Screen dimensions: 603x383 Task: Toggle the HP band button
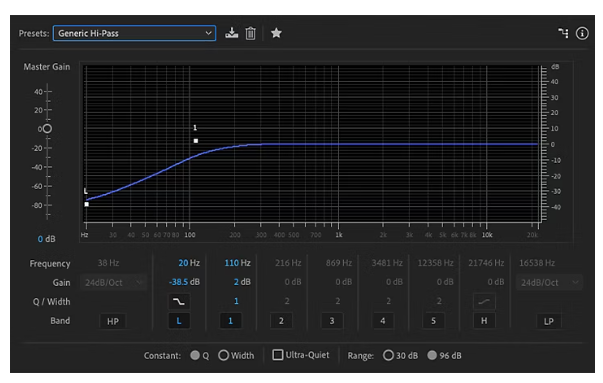click(x=113, y=321)
